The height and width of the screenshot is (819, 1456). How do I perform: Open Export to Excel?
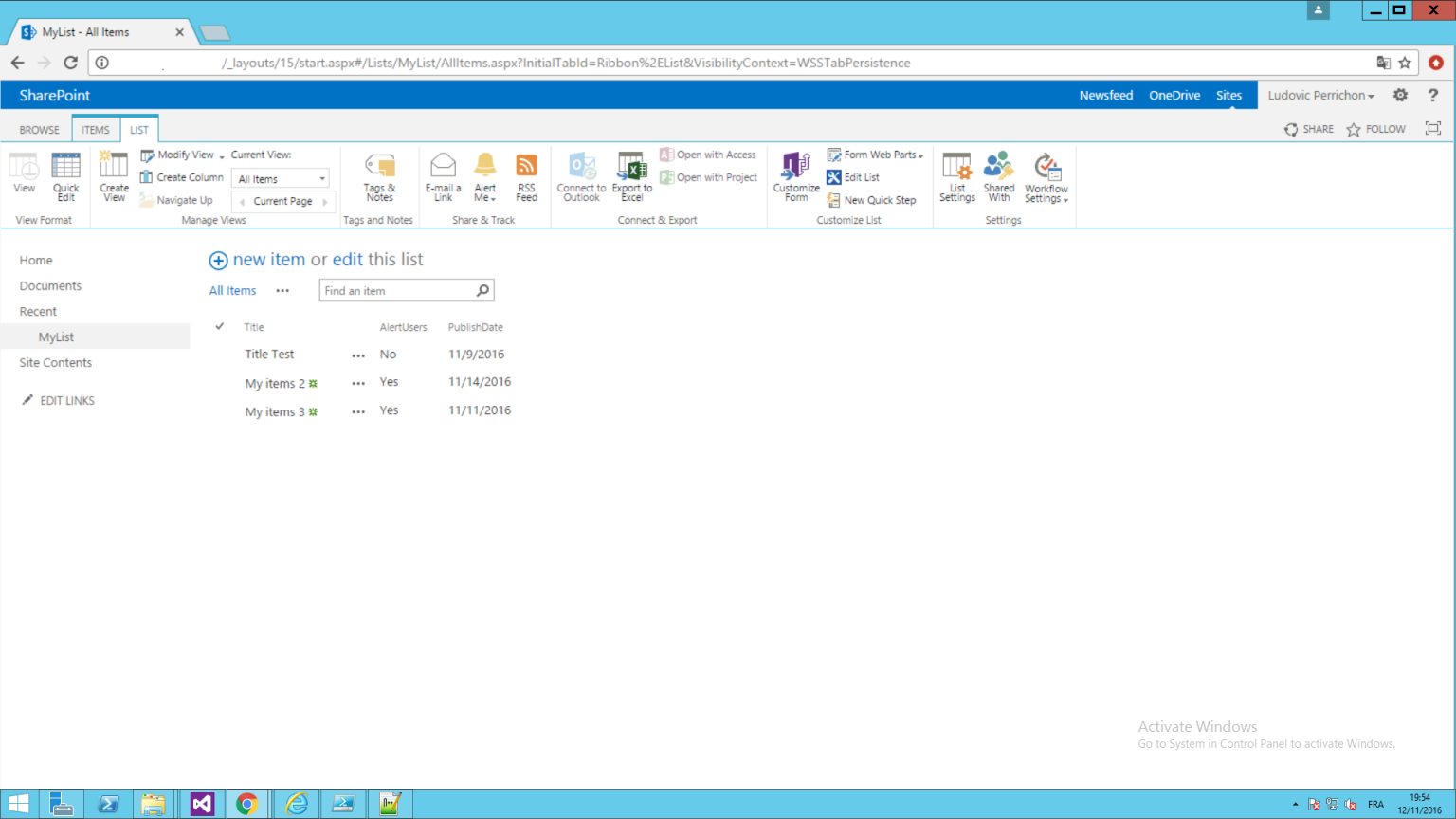point(632,176)
